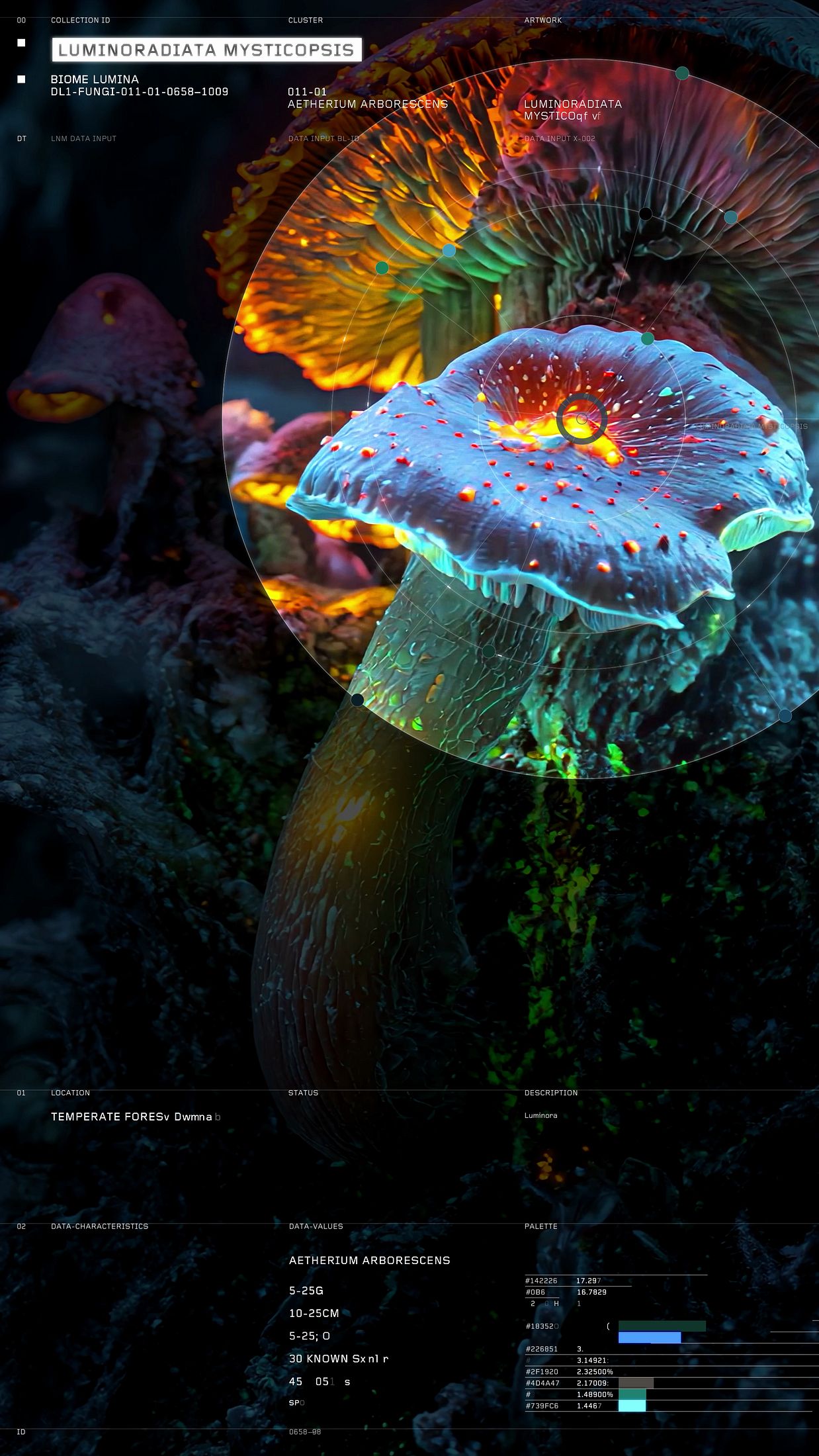Open the CLUSTER column header
The width and height of the screenshot is (819, 1456).
point(306,21)
